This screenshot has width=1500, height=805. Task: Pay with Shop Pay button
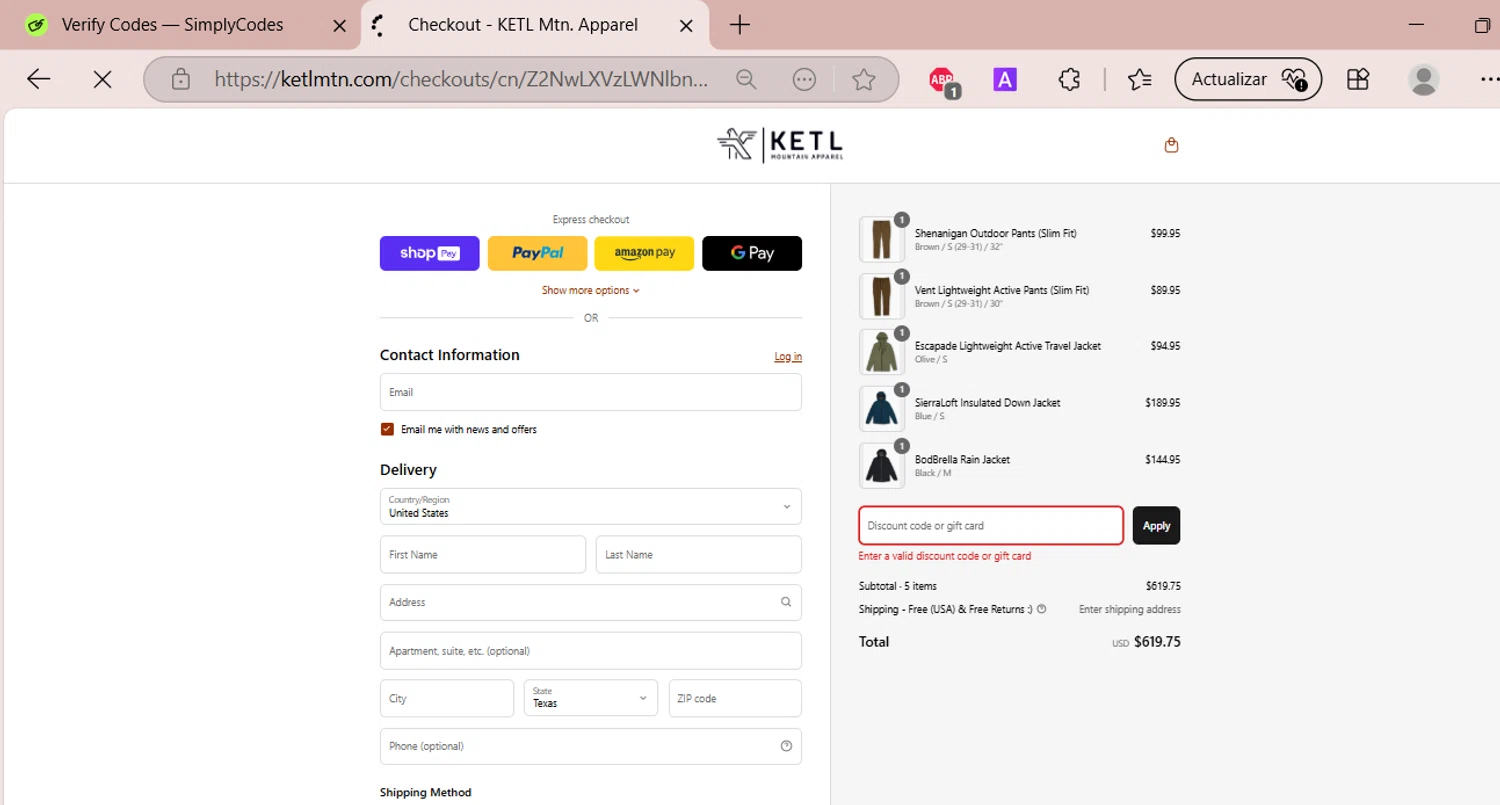click(x=429, y=253)
